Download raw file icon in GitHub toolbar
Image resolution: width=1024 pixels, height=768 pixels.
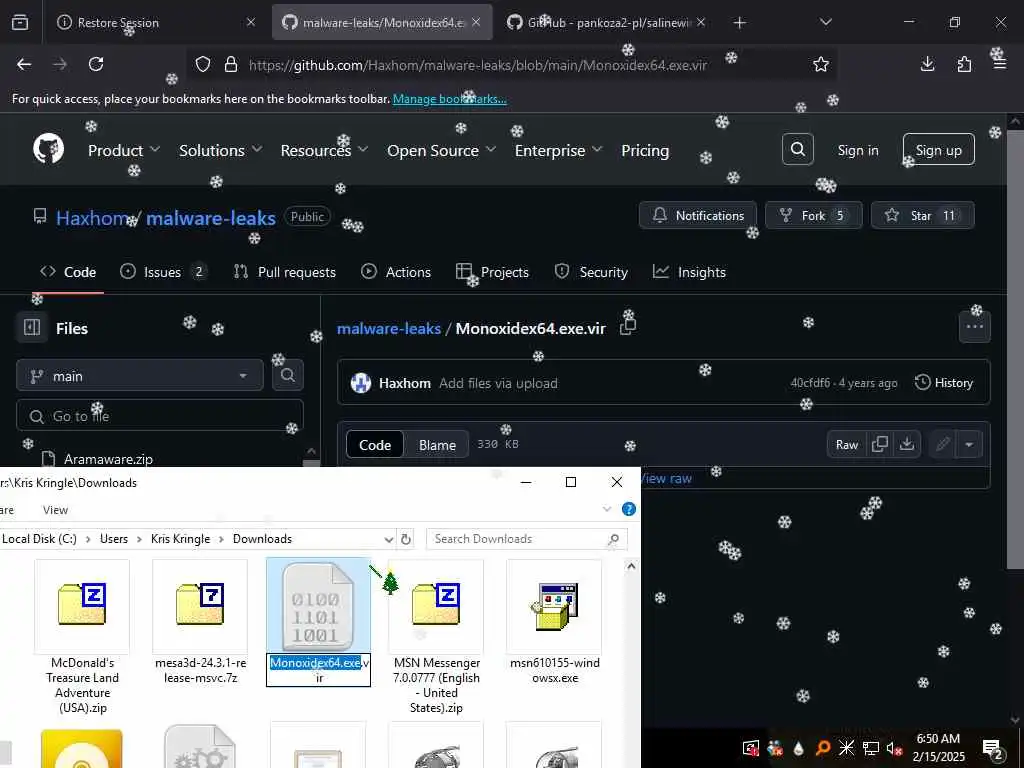pos(906,444)
